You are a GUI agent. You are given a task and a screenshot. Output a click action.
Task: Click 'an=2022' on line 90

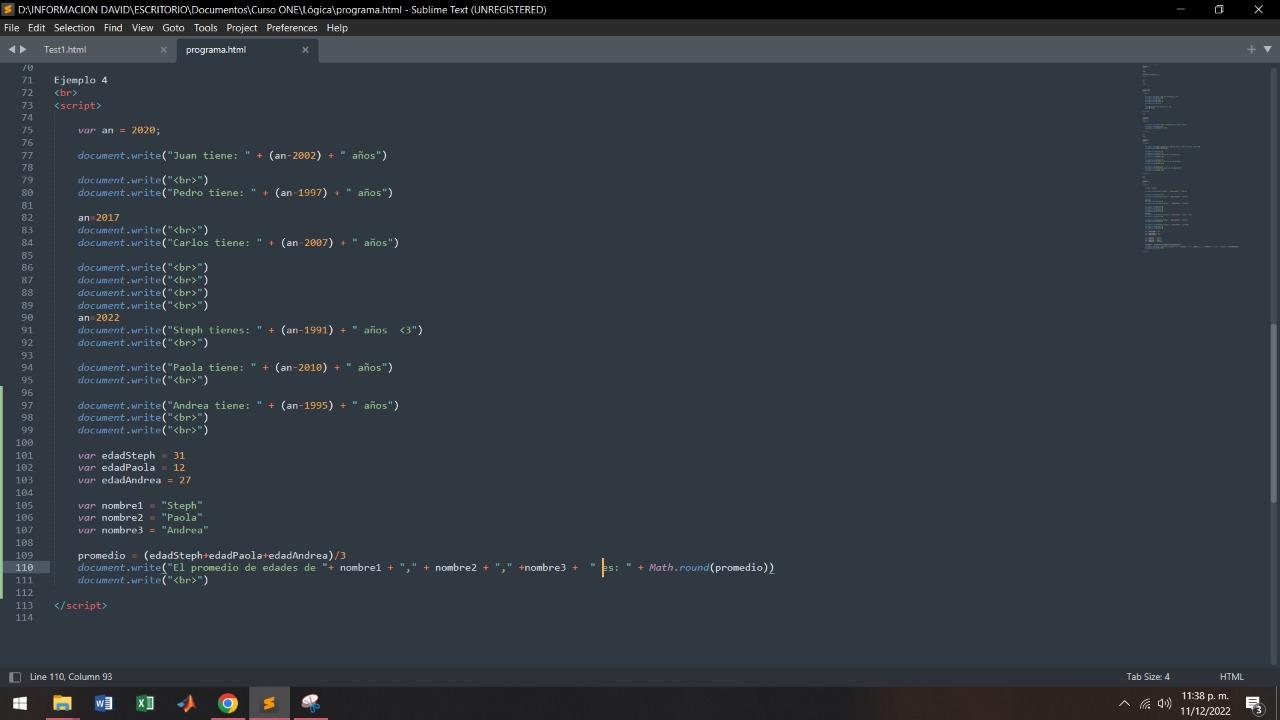pos(99,317)
